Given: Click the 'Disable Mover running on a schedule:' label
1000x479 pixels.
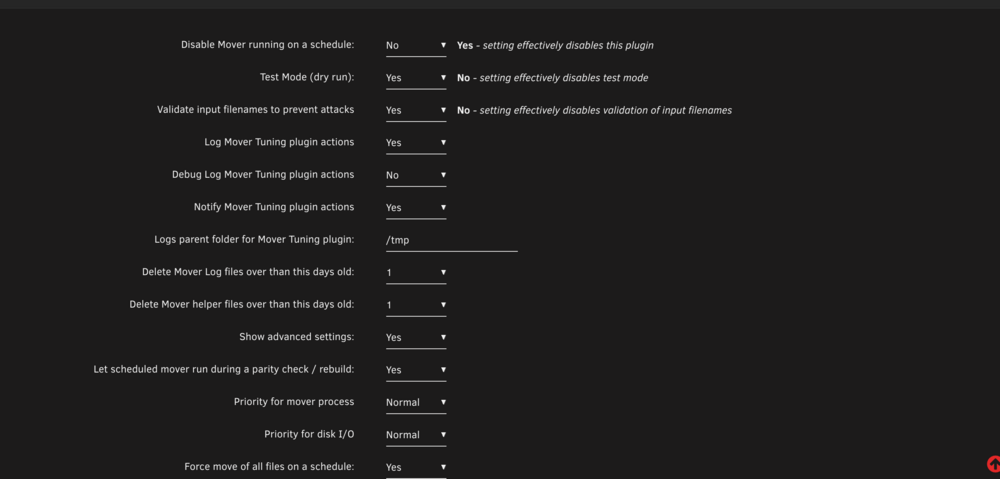Looking at the screenshot, I should pyautogui.click(x=267, y=45).
